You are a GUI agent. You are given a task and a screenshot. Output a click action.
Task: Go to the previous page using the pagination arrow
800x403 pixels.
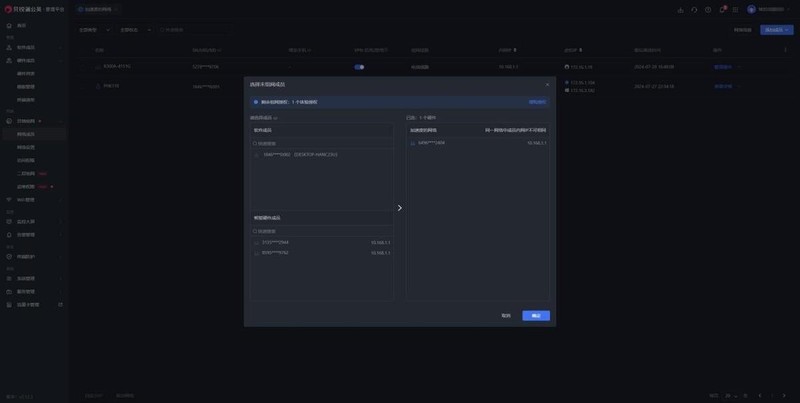click(x=760, y=395)
